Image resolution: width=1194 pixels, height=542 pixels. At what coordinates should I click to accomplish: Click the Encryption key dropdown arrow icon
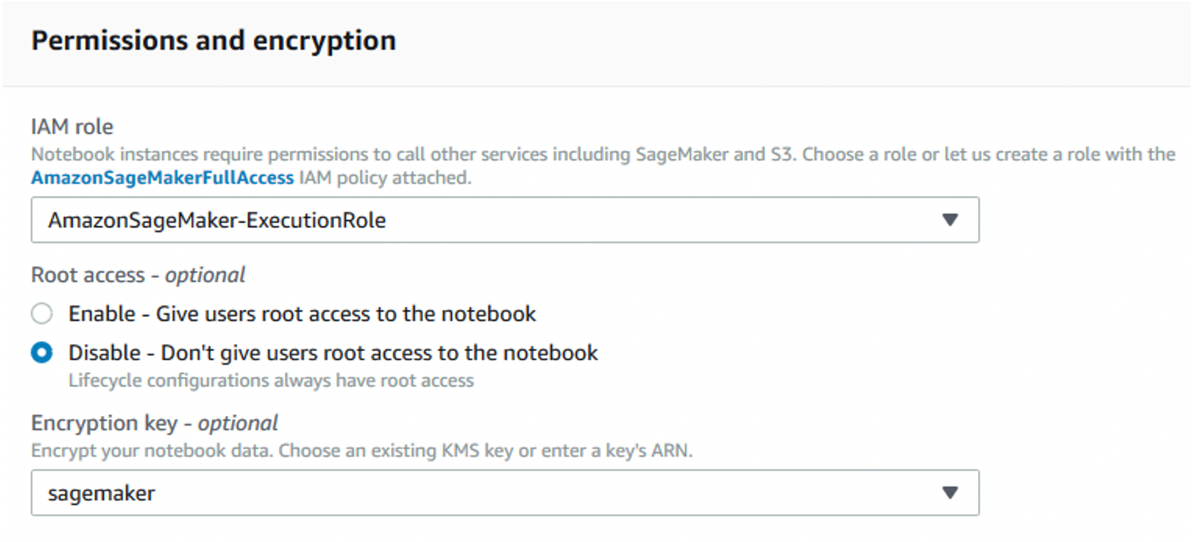click(950, 493)
